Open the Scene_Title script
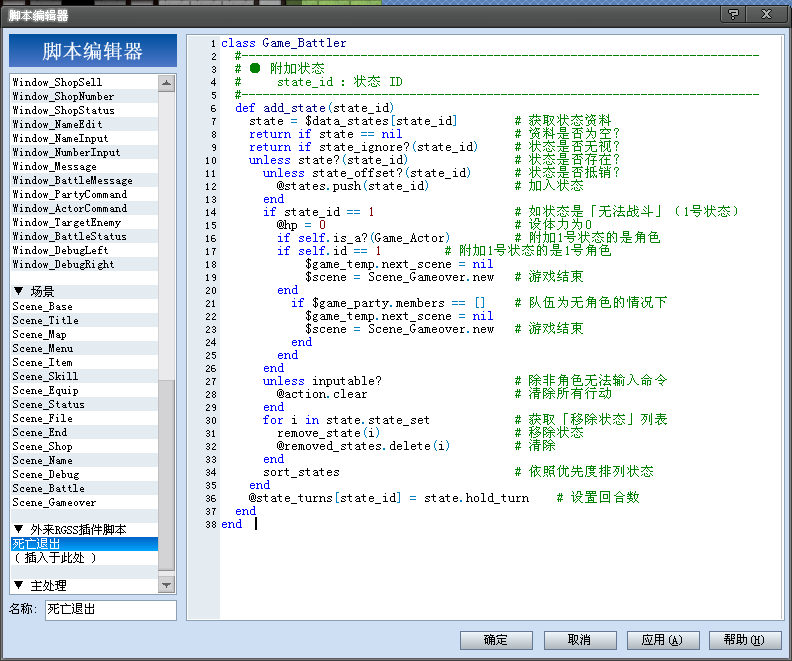 84,321
